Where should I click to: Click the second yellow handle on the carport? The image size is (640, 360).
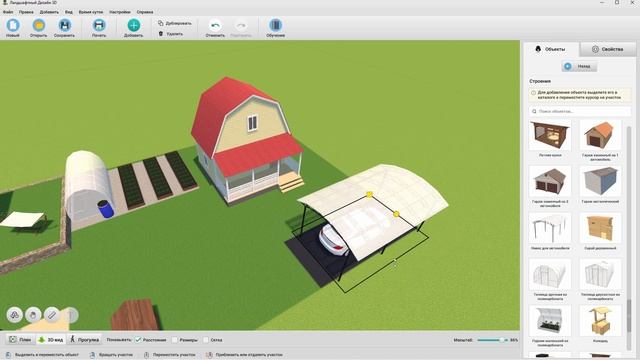(396, 214)
